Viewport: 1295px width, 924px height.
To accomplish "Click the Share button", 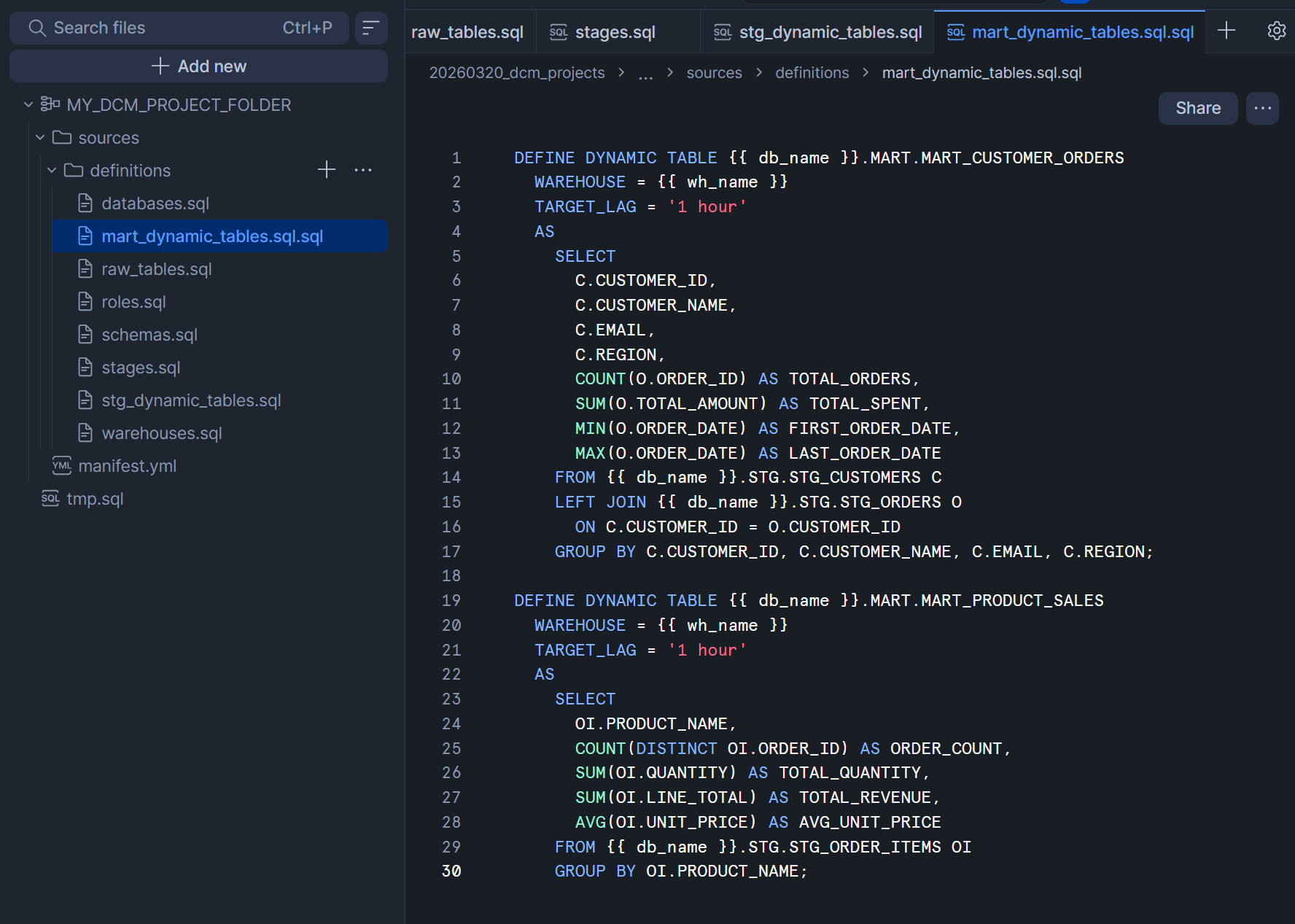I will [1197, 108].
